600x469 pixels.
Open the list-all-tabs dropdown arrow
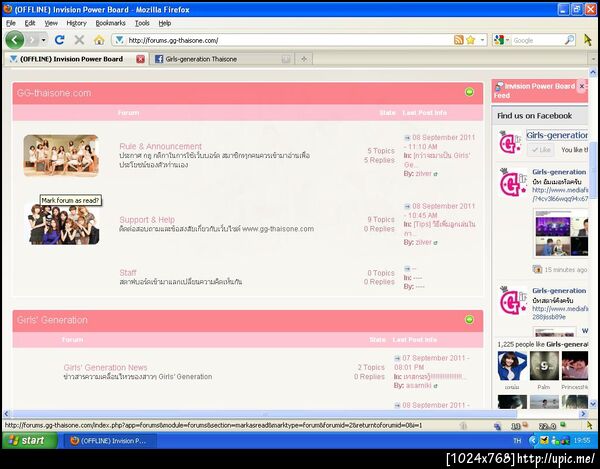pyautogui.click(x=593, y=59)
